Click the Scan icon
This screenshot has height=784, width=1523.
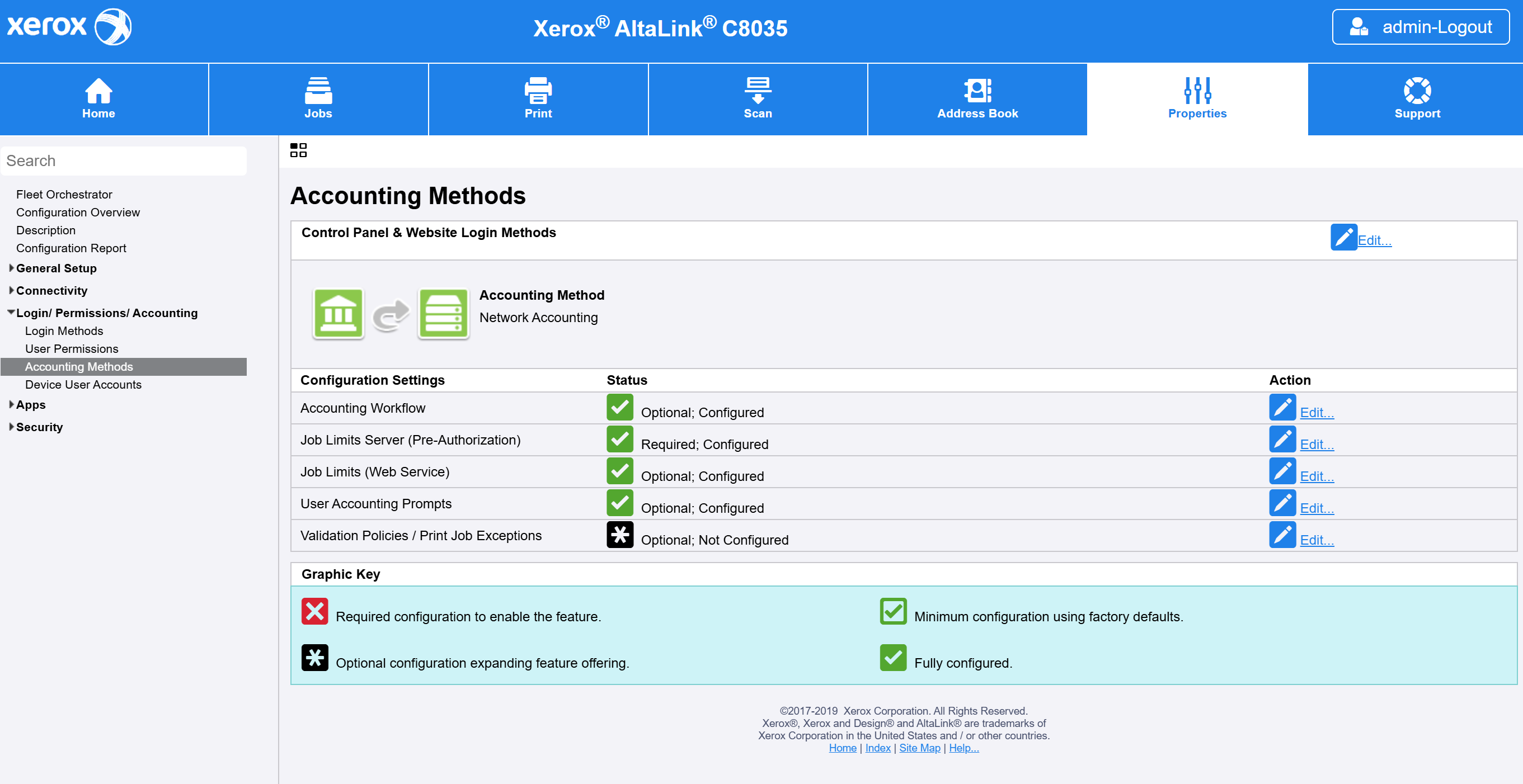(758, 91)
